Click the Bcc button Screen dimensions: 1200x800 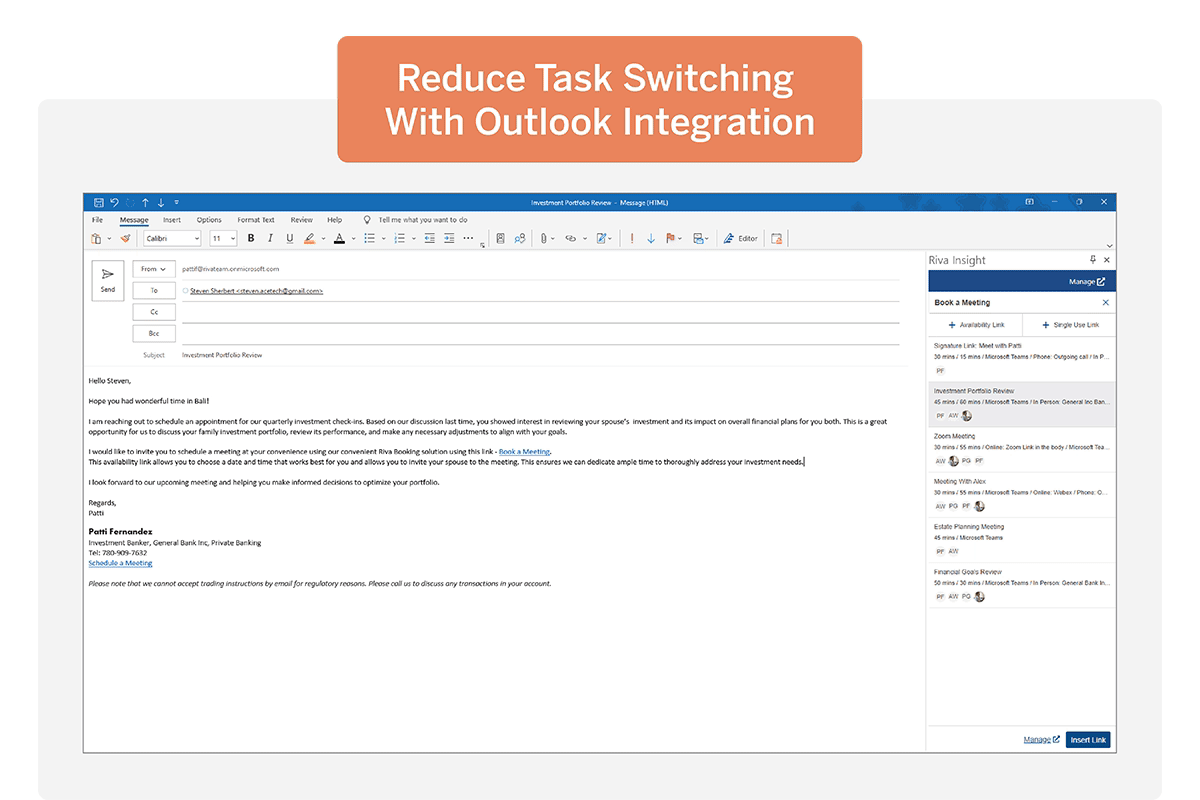pos(154,333)
